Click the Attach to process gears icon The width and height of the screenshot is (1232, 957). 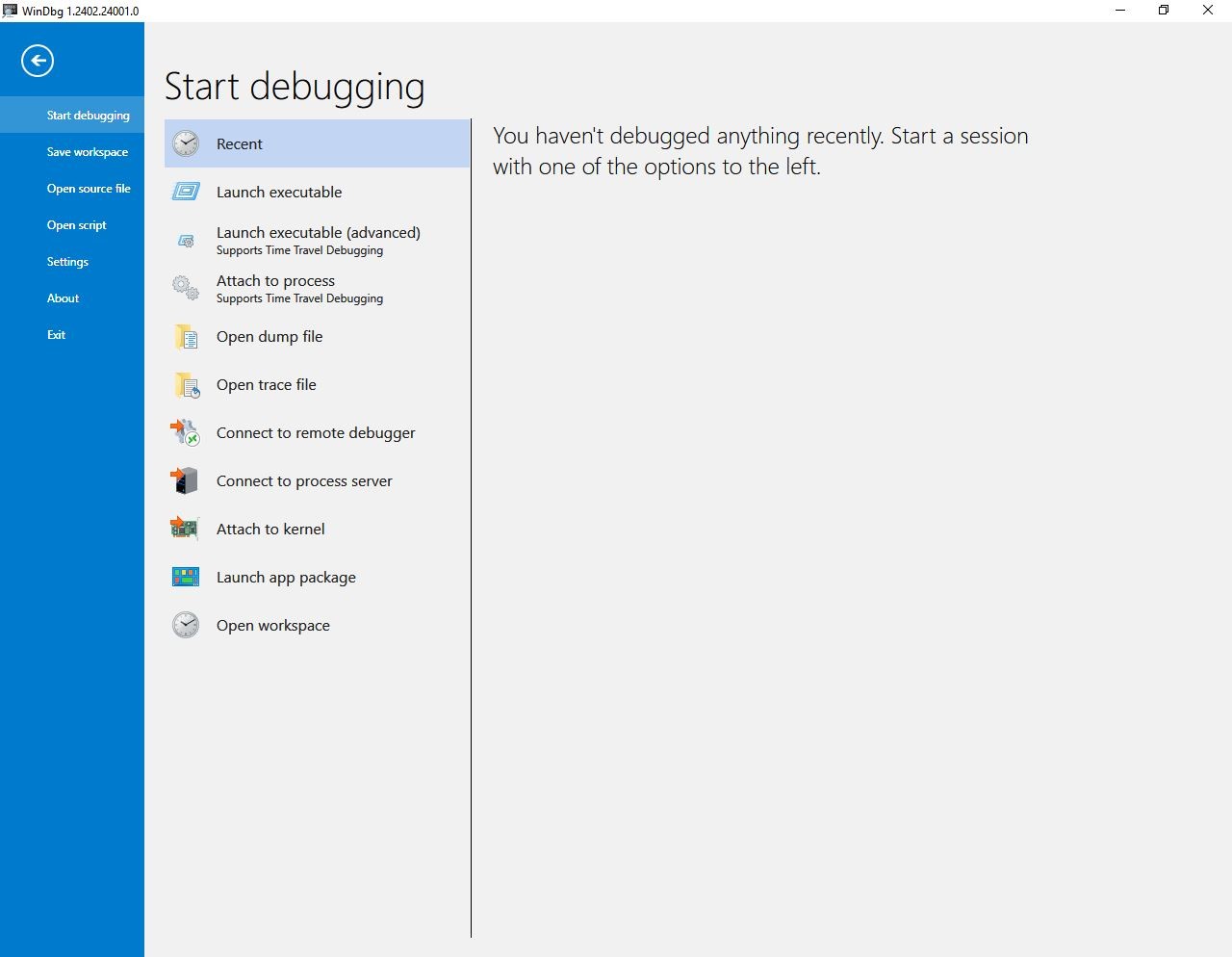186,288
